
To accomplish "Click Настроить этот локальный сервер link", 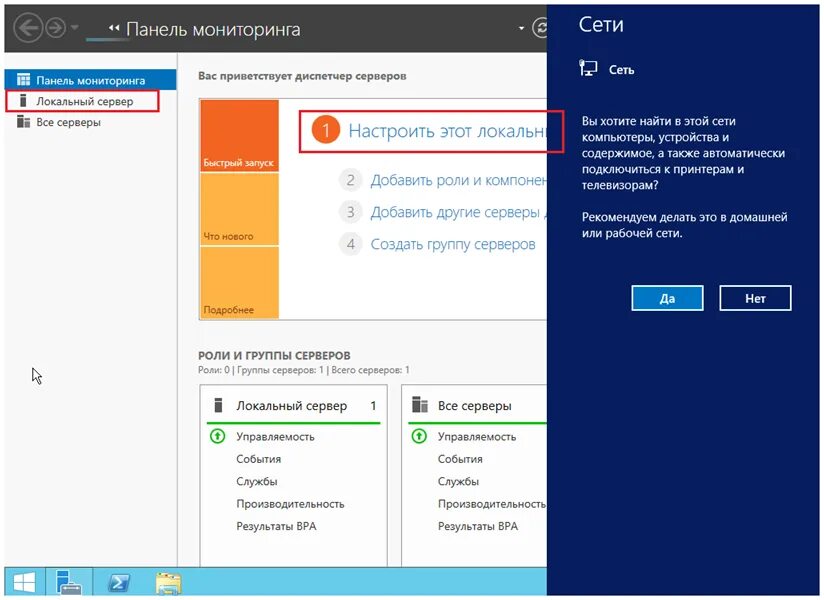I will (447, 131).
